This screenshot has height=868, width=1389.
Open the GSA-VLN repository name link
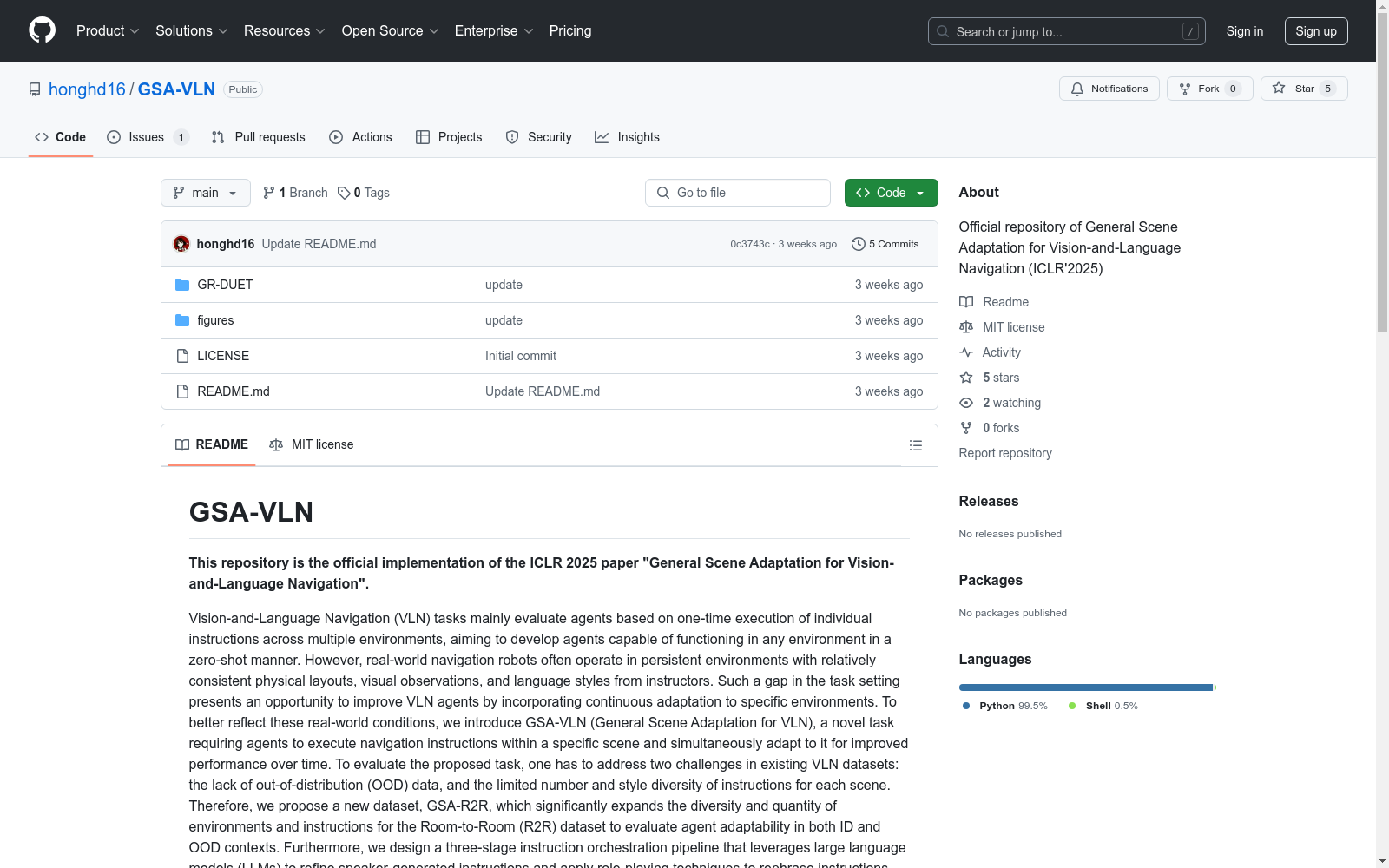pyautogui.click(x=176, y=89)
